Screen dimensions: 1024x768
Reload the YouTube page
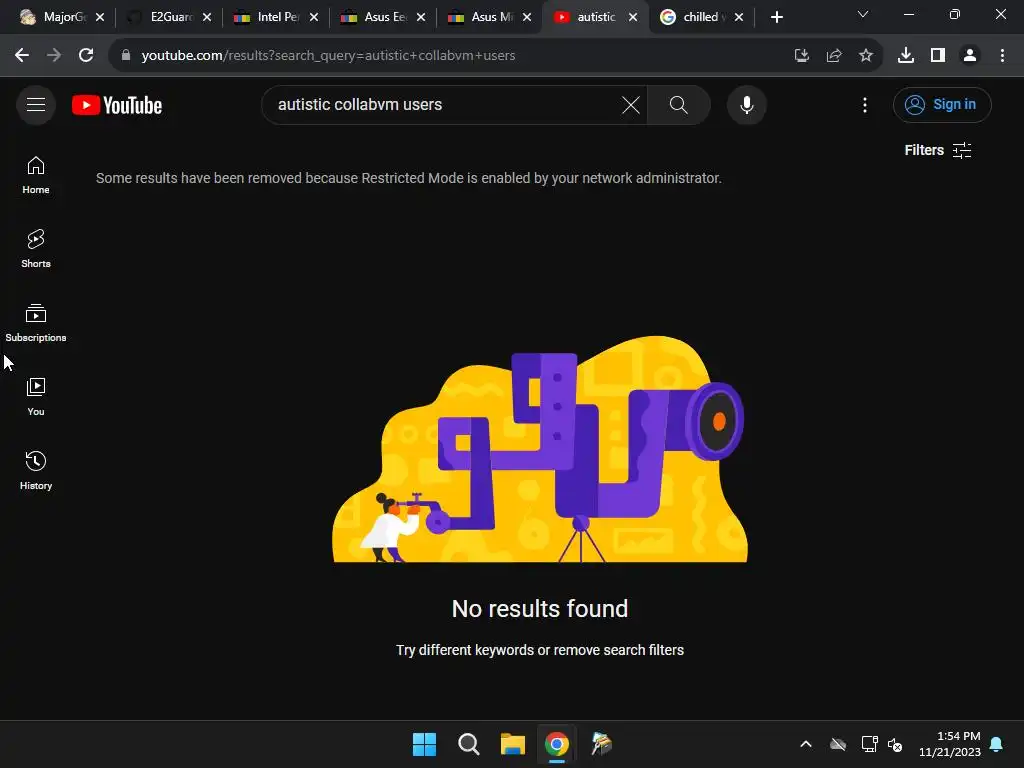pyautogui.click(x=86, y=56)
